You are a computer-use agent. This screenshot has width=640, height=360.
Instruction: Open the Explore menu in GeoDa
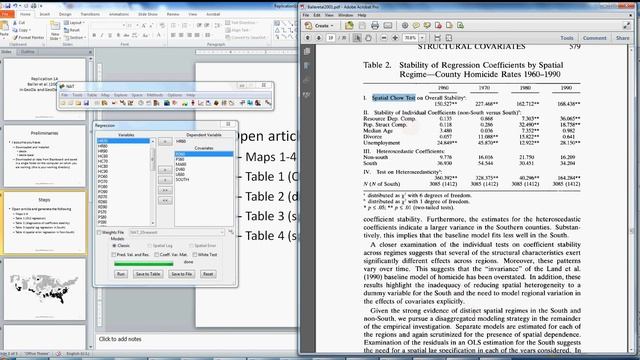[x=120, y=95]
